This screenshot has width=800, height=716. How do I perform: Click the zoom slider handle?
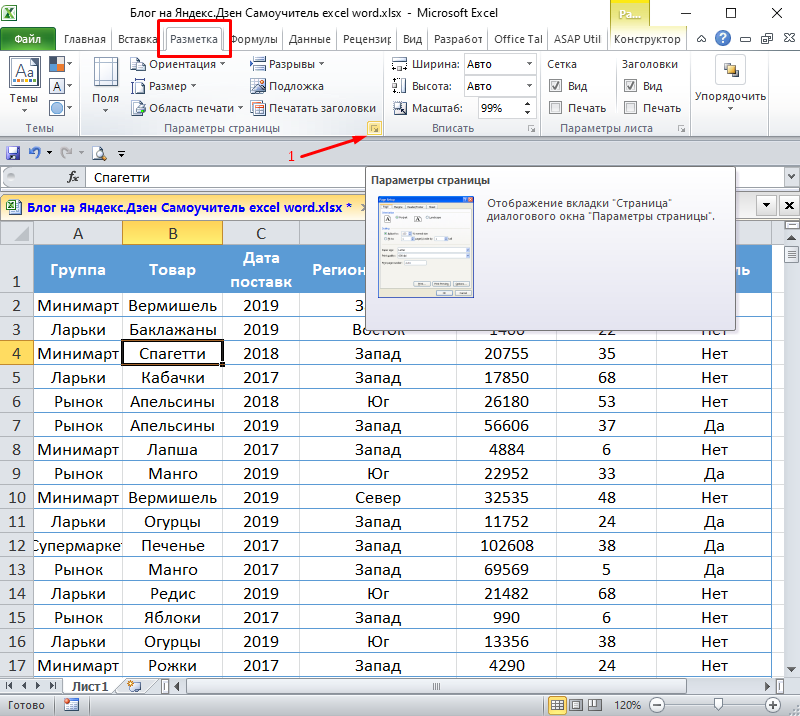pyautogui.click(x=718, y=705)
